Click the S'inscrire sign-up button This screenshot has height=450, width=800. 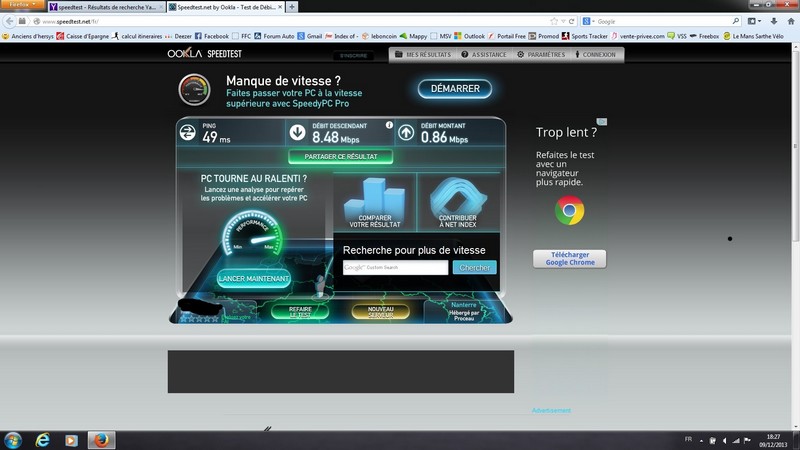coord(354,55)
